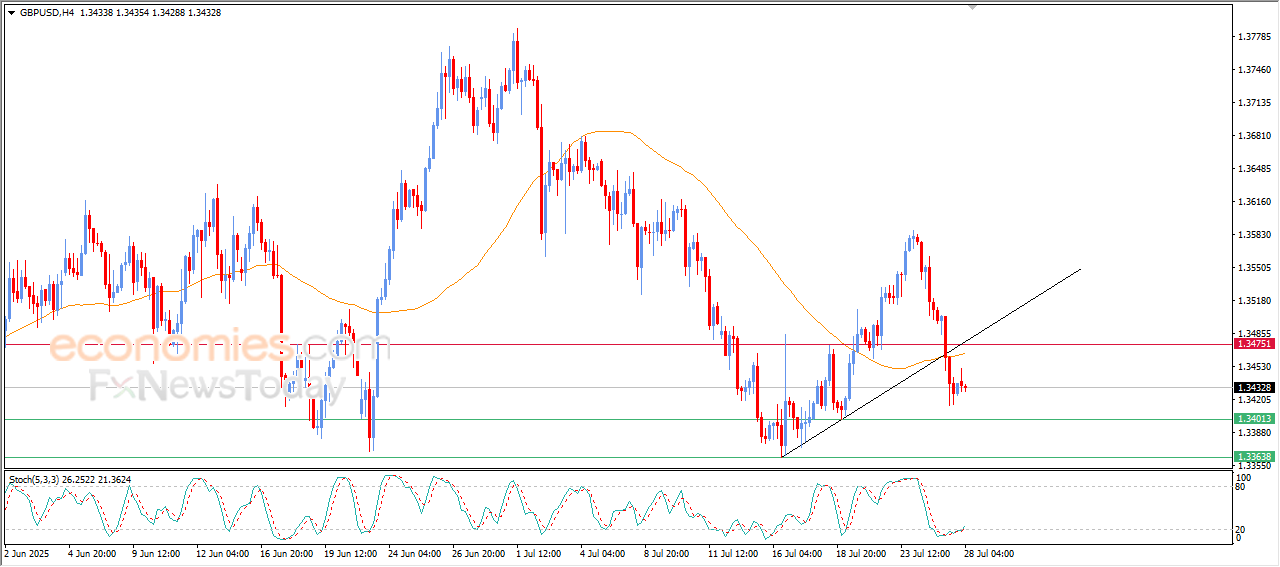Viewport: 1280px width, 567px height.
Task: Click the Stochastic 20 level label
Action: coord(1241,528)
